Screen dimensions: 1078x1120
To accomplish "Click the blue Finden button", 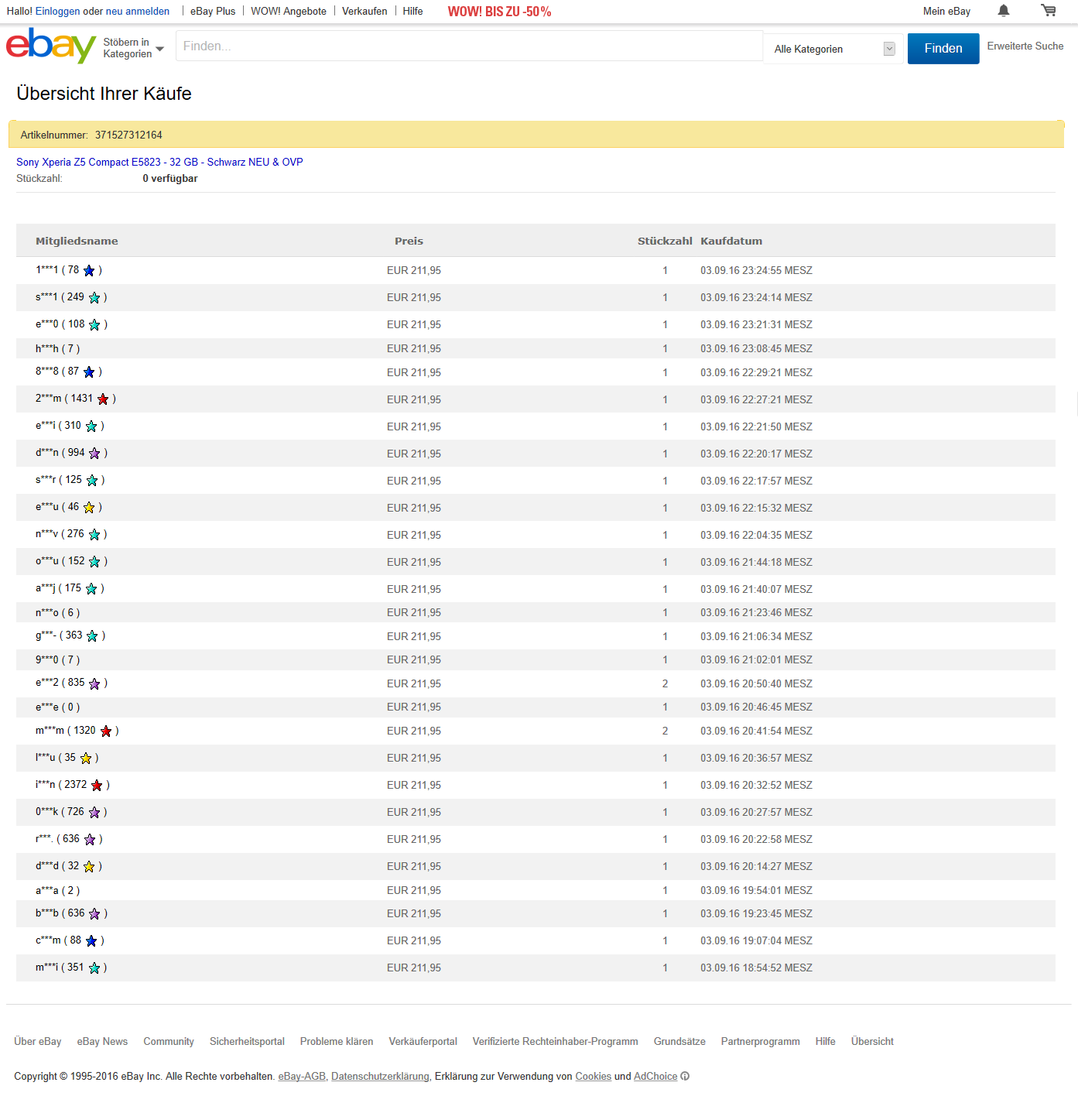I will point(943,48).
